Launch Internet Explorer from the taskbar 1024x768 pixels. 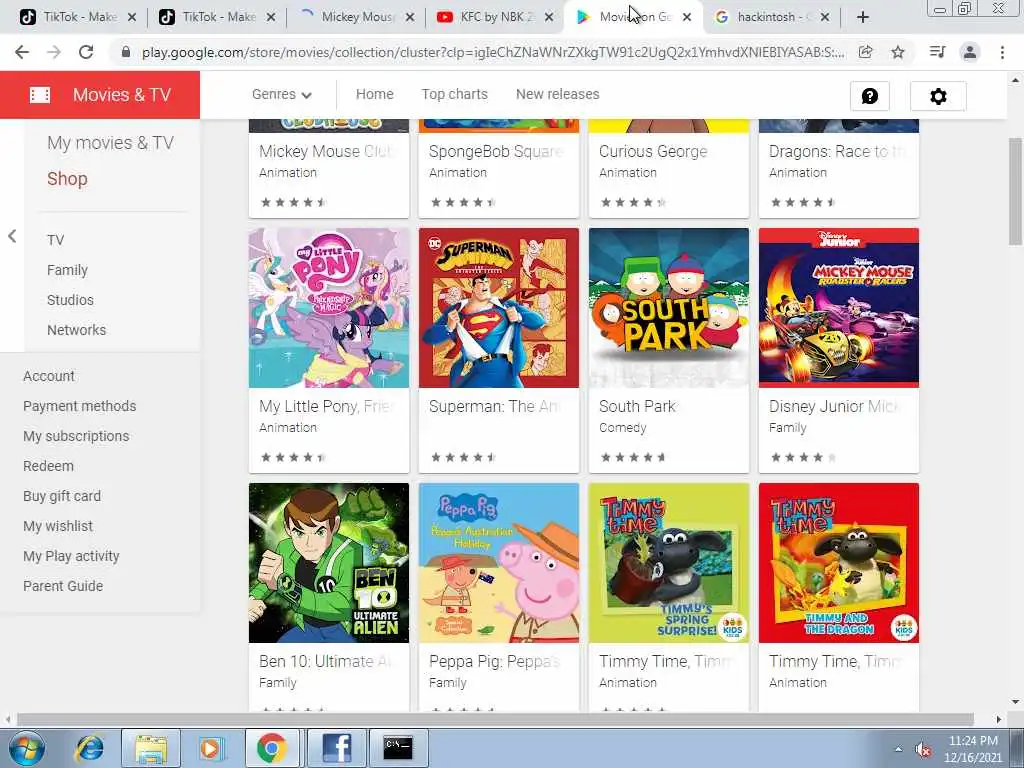point(89,748)
